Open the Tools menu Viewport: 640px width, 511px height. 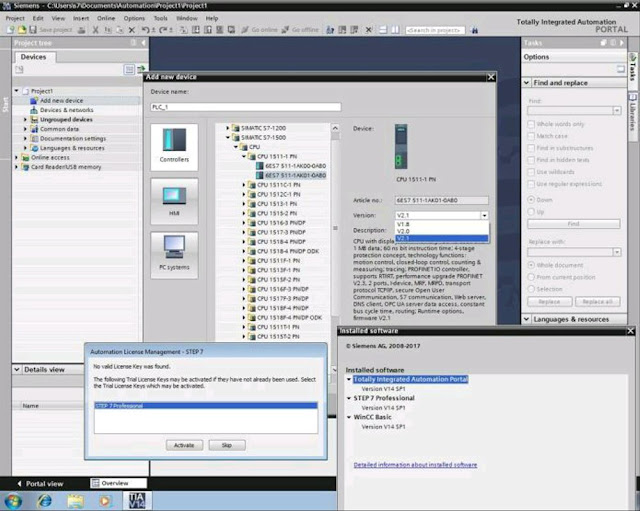click(x=160, y=18)
